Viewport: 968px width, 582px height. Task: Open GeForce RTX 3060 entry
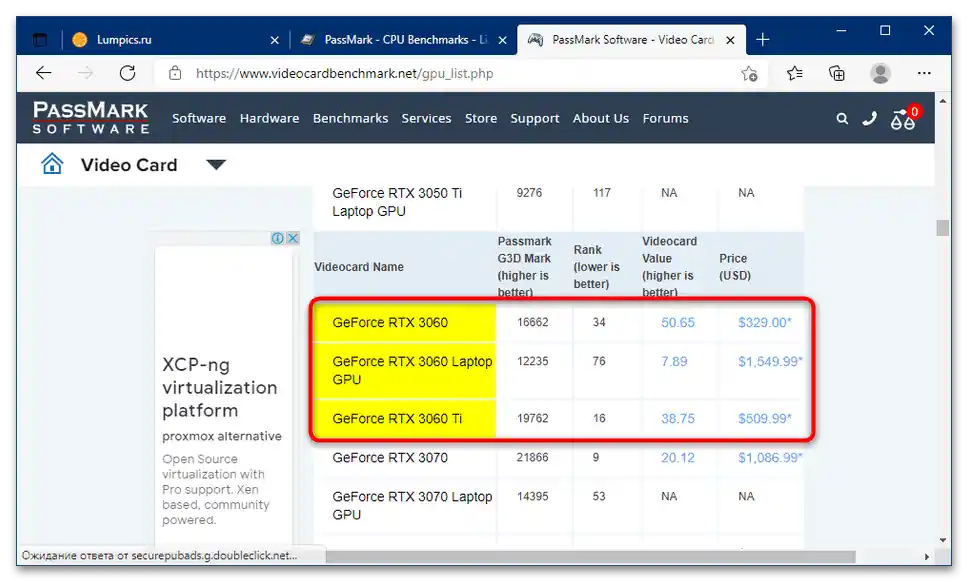pos(390,322)
